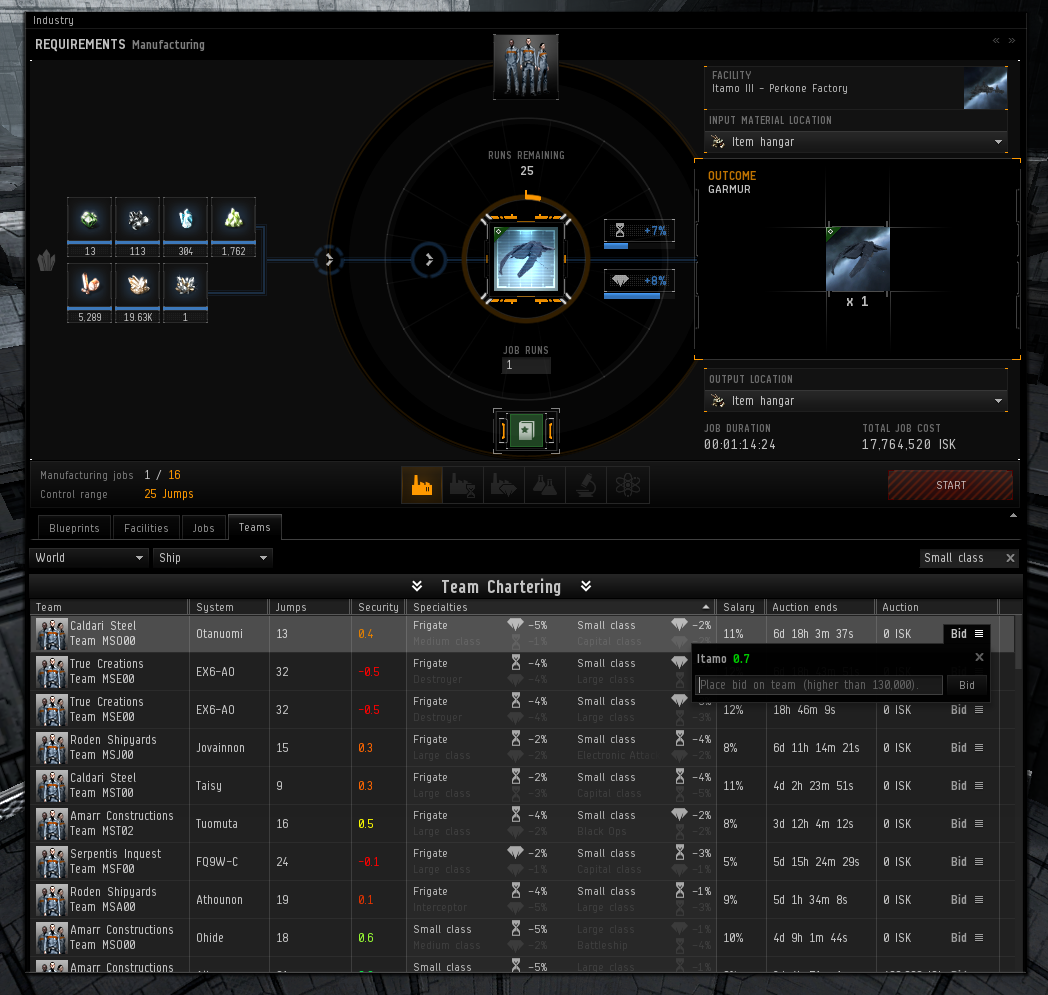Open menu icon for Caldari Steel Otanuomi row
The height and width of the screenshot is (995, 1048).
point(979,633)
